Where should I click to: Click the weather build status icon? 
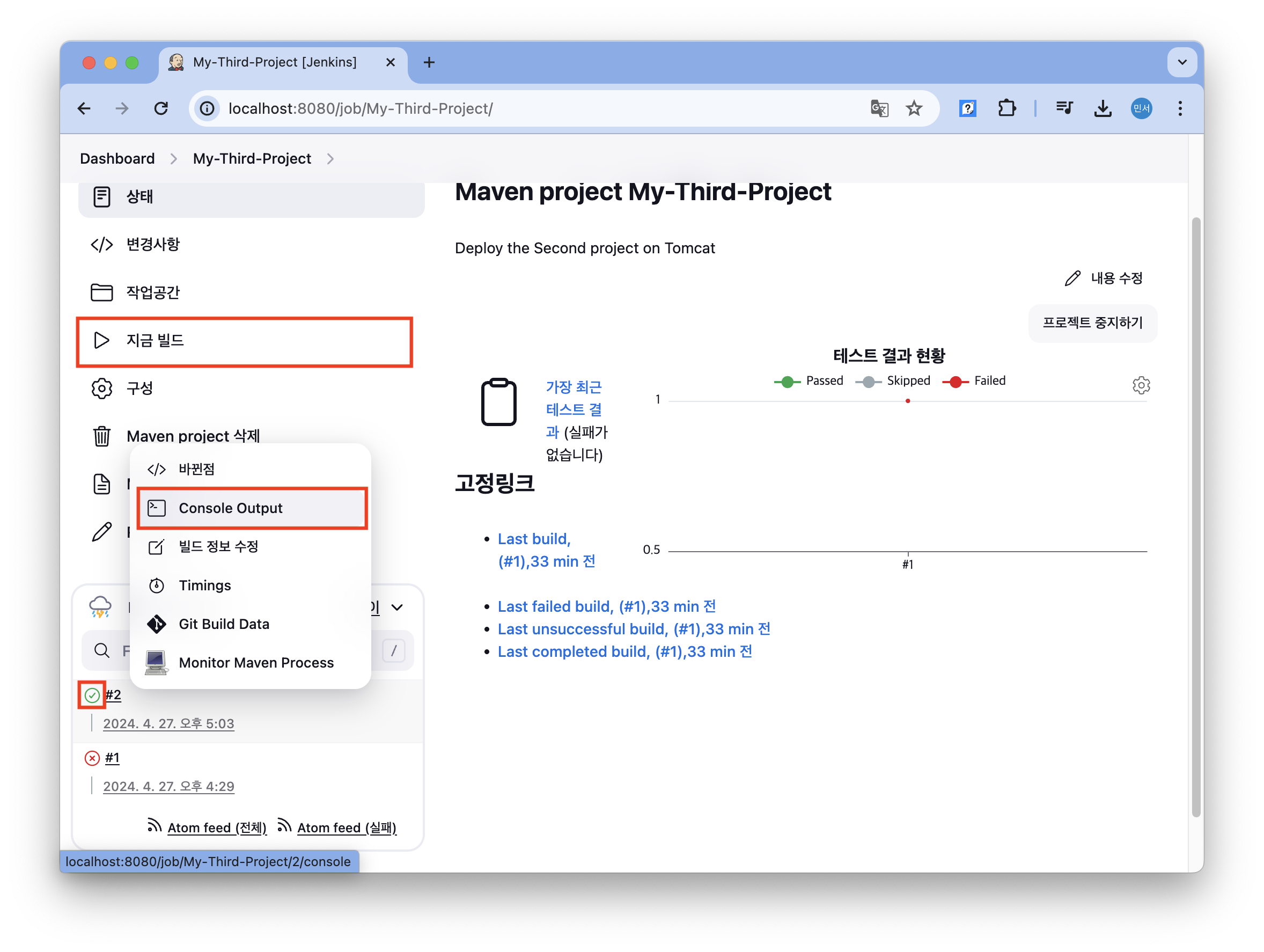tap(100, 606)
